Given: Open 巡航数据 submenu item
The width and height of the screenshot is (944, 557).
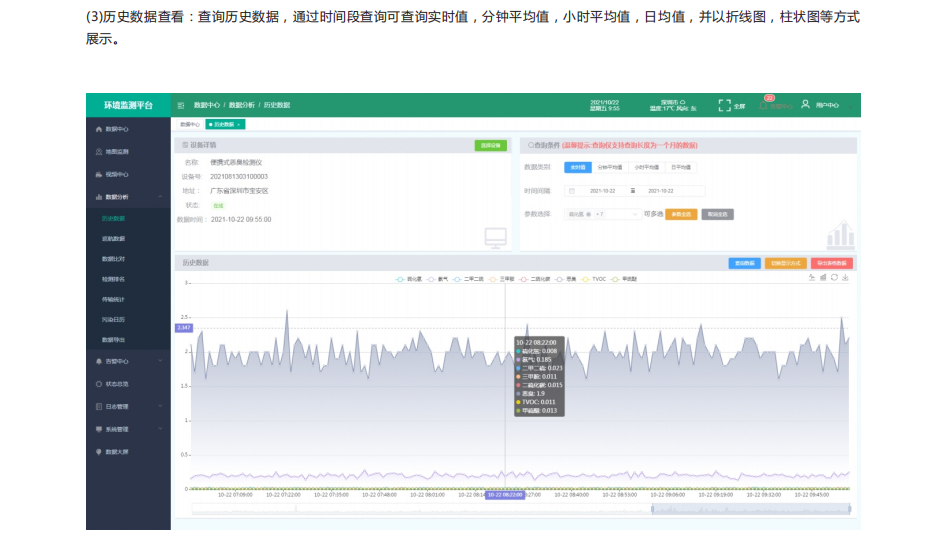Looking at the screenshot, I should pos(113,239).
